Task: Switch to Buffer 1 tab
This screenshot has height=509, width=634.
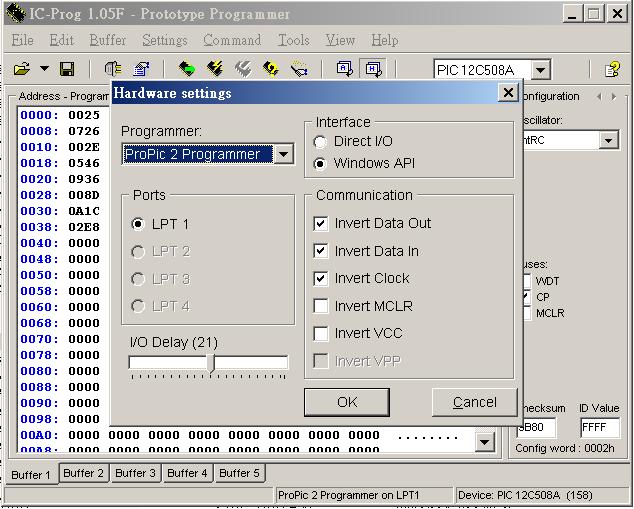Action: click(31, 475)
